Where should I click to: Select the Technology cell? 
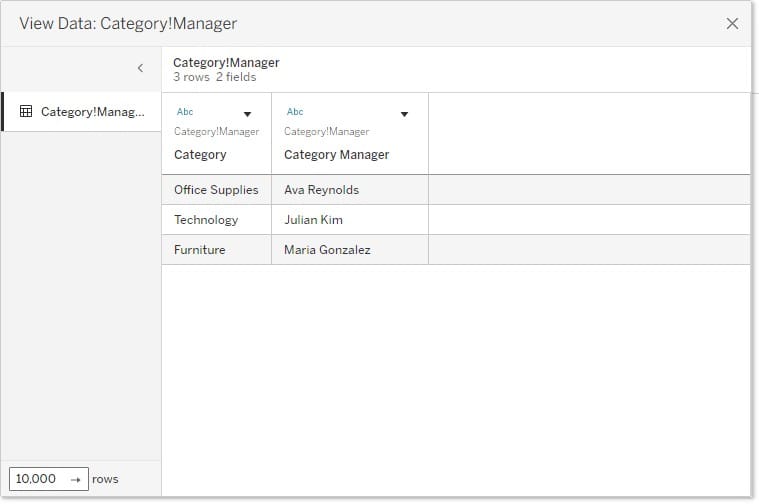tap(206, 220)
